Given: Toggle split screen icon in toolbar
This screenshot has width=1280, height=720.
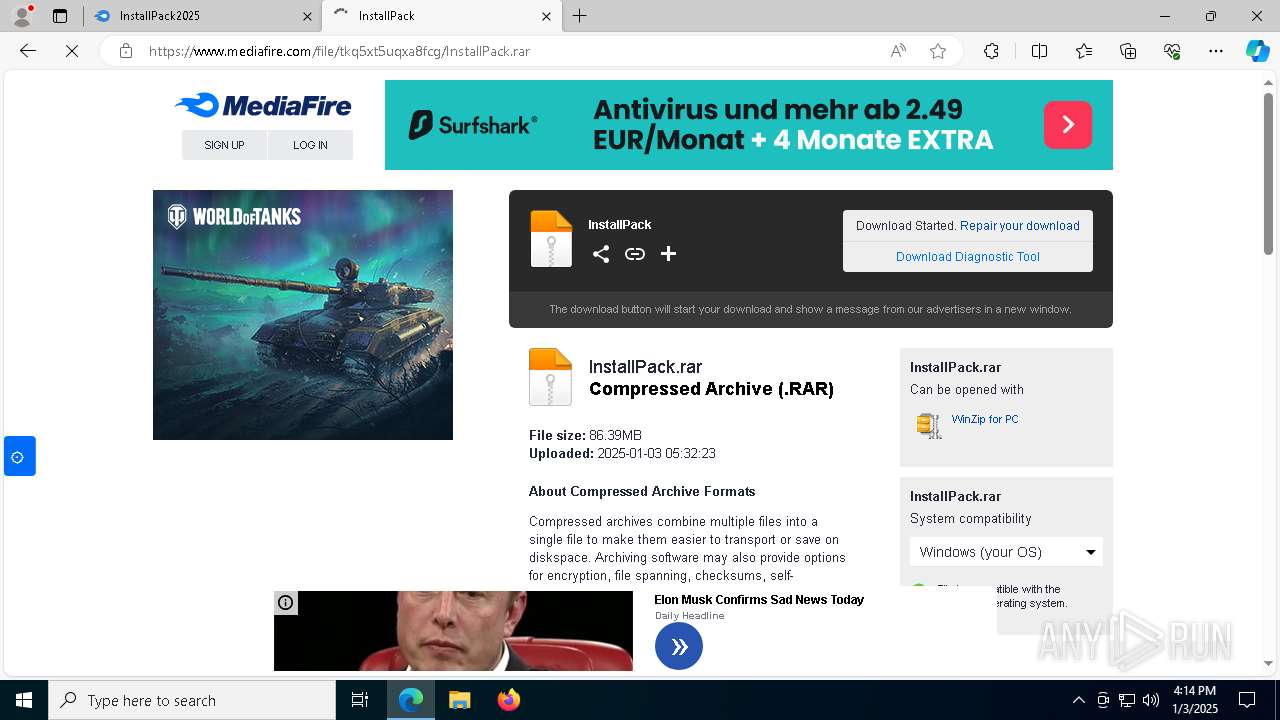Looking at the screenshot, I should point(1039,51).
